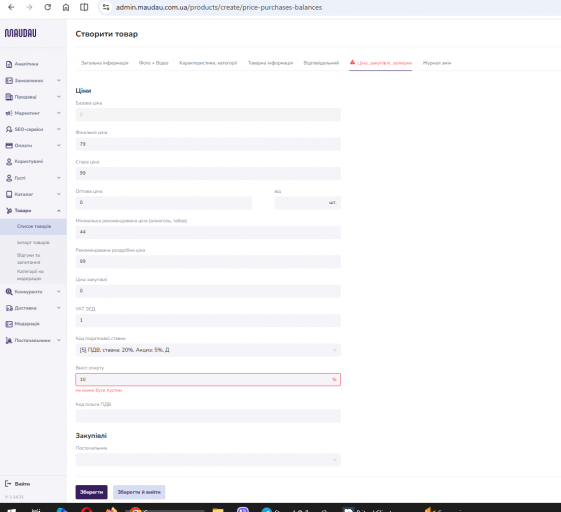Click the Вміст спирту field
Viewport: 561px width, 512px height.
point(208,379)
